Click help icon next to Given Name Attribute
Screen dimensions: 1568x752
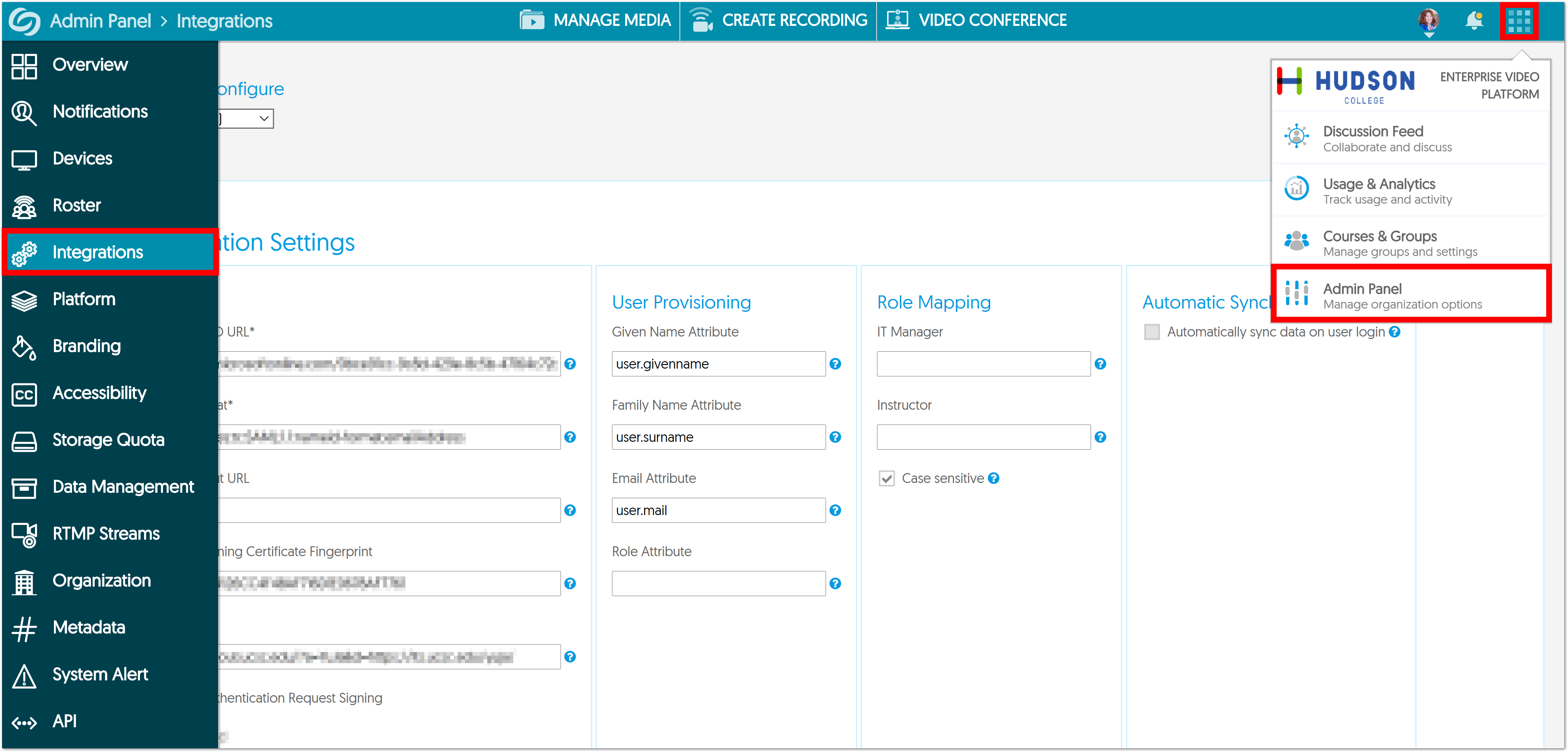pyautogui.click(x=835, y=364)
